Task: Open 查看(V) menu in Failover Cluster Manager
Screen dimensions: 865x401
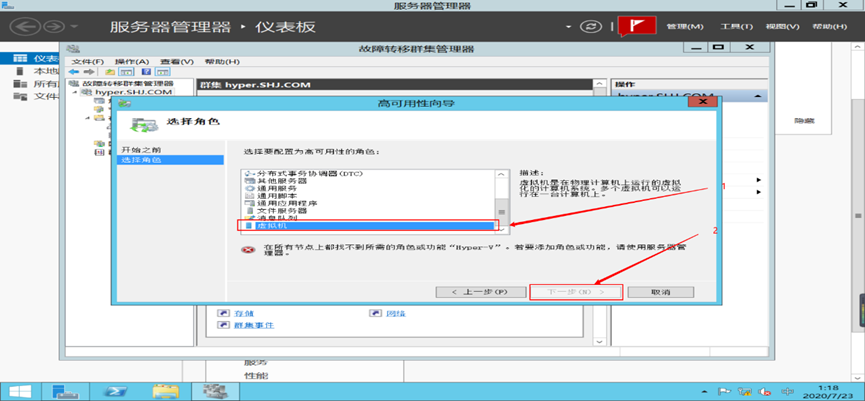Action: point(177,61)
